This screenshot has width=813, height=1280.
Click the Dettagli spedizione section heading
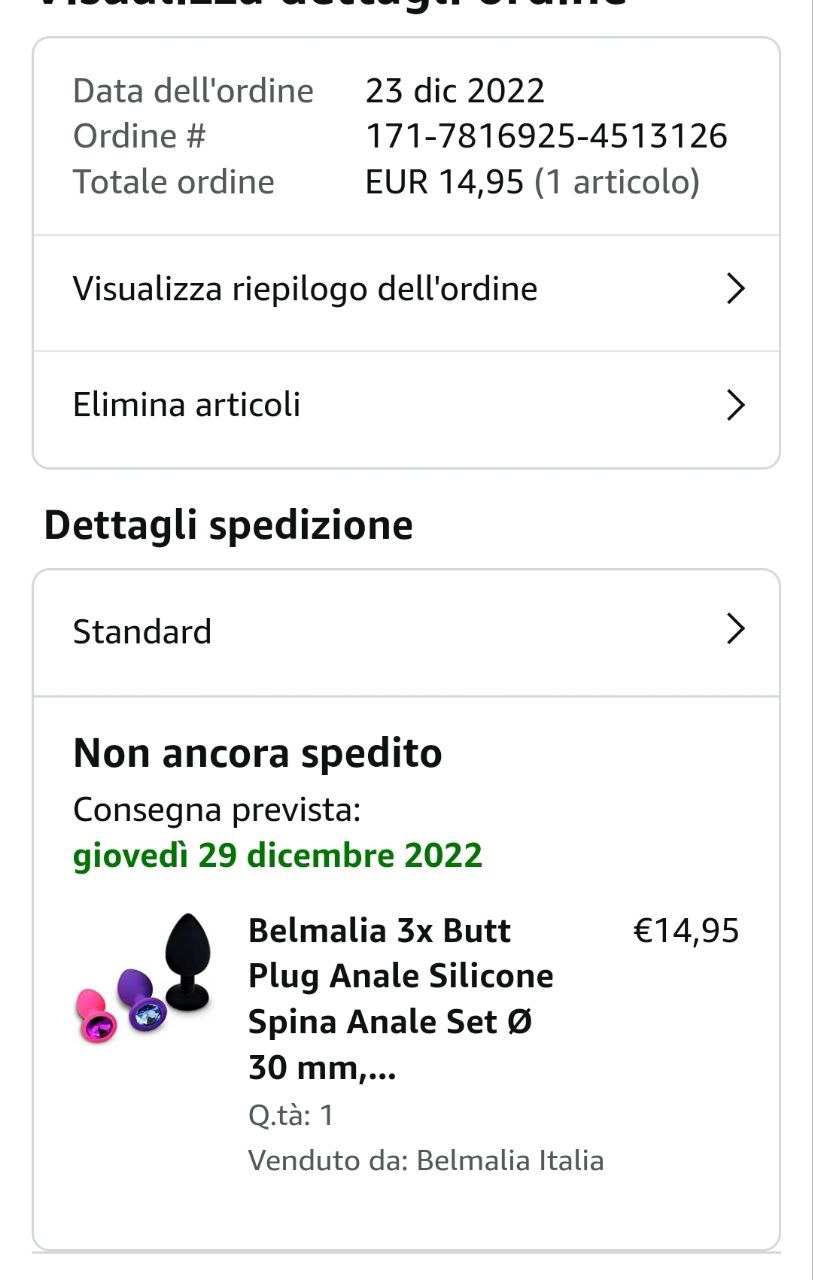pos(228,525)
